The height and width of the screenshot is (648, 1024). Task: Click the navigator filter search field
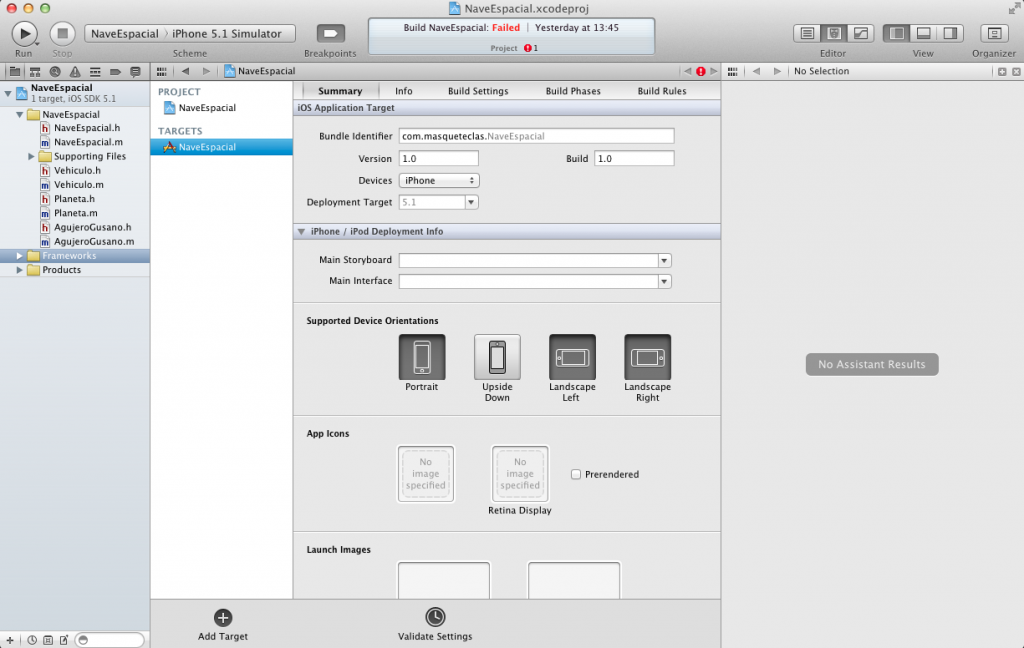click(x=109, y=640)
